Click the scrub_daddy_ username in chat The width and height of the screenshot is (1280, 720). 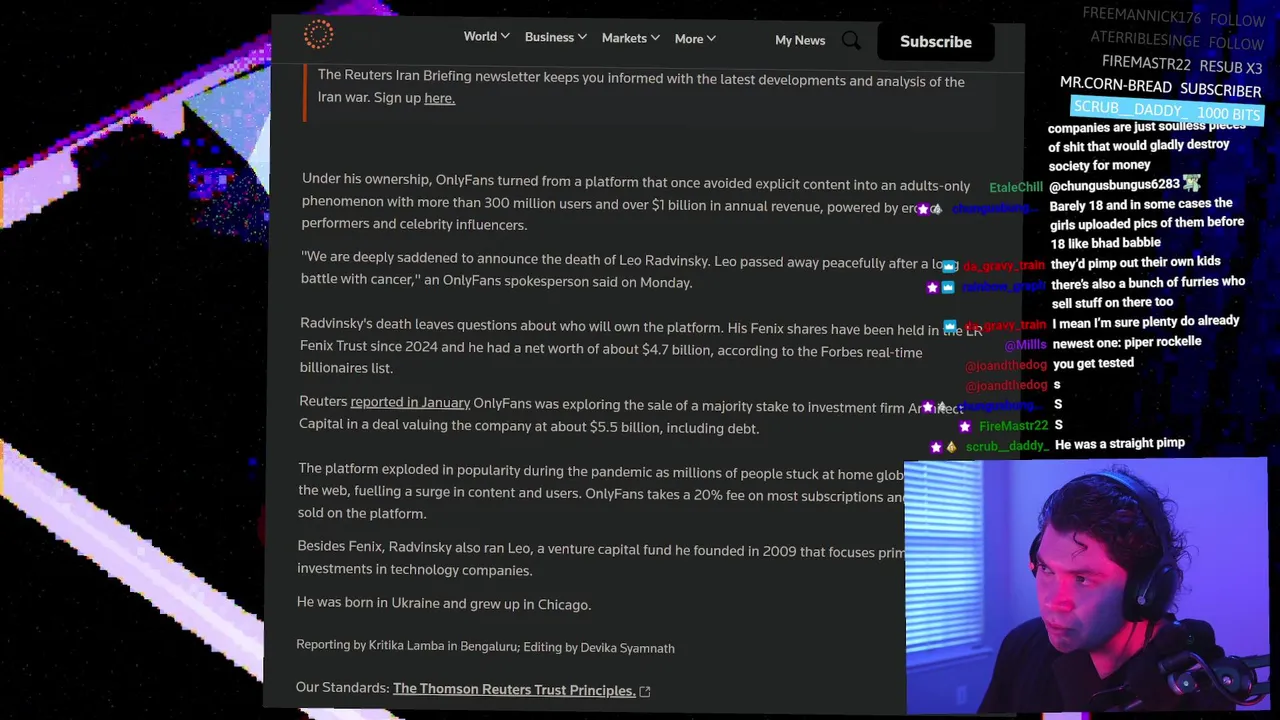click(1007, 446)
